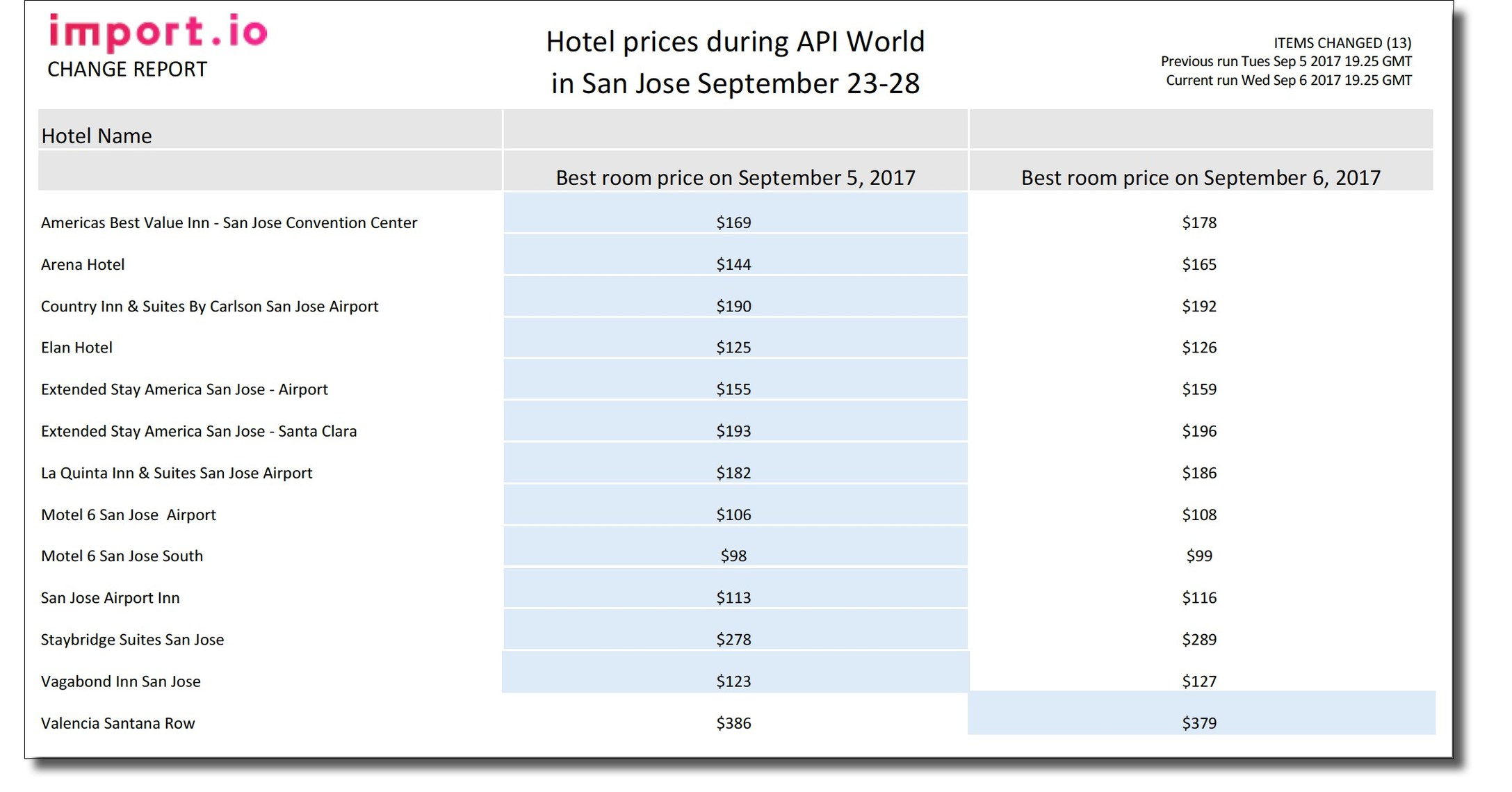Select the Vagabond Inn San Jose name
Viewport: 1512px width, 792px height.
coord(120,681)
